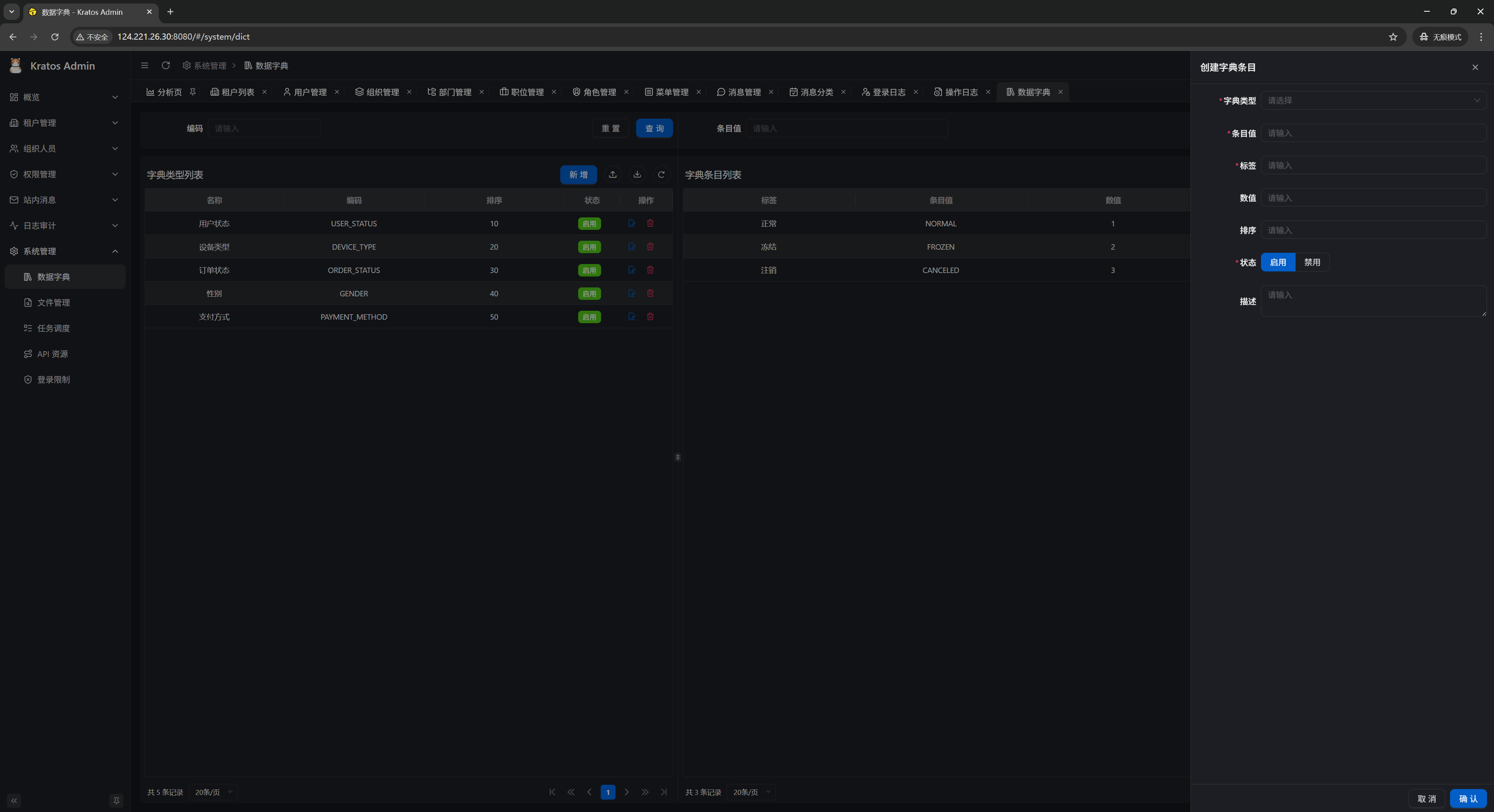Pin the sidebar using bottom pin icon
This screenshot has width=1494, height=812.
click(116, 800)
